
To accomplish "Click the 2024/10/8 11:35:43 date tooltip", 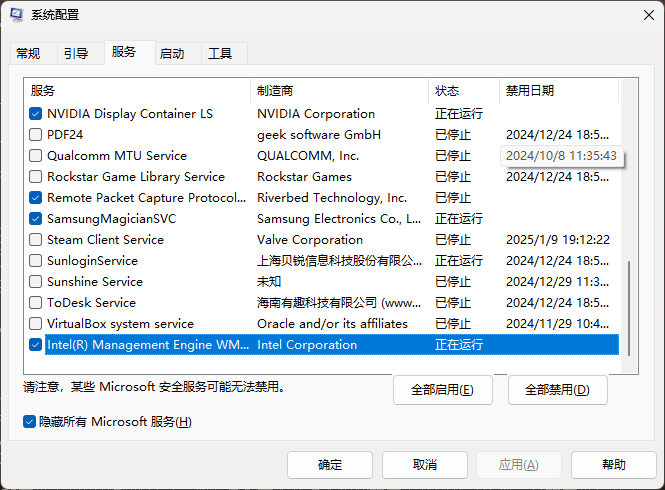I will (x=562, y=156).
